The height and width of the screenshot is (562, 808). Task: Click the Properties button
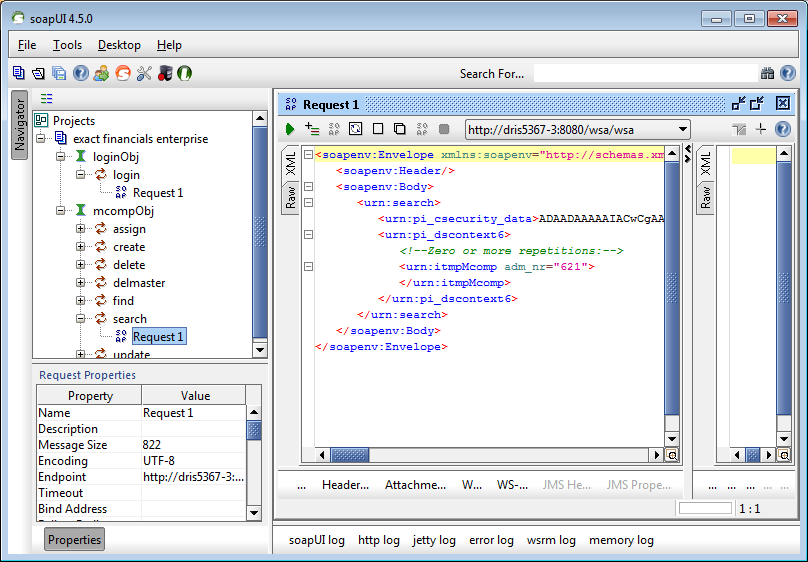click(x=74, y=539)
